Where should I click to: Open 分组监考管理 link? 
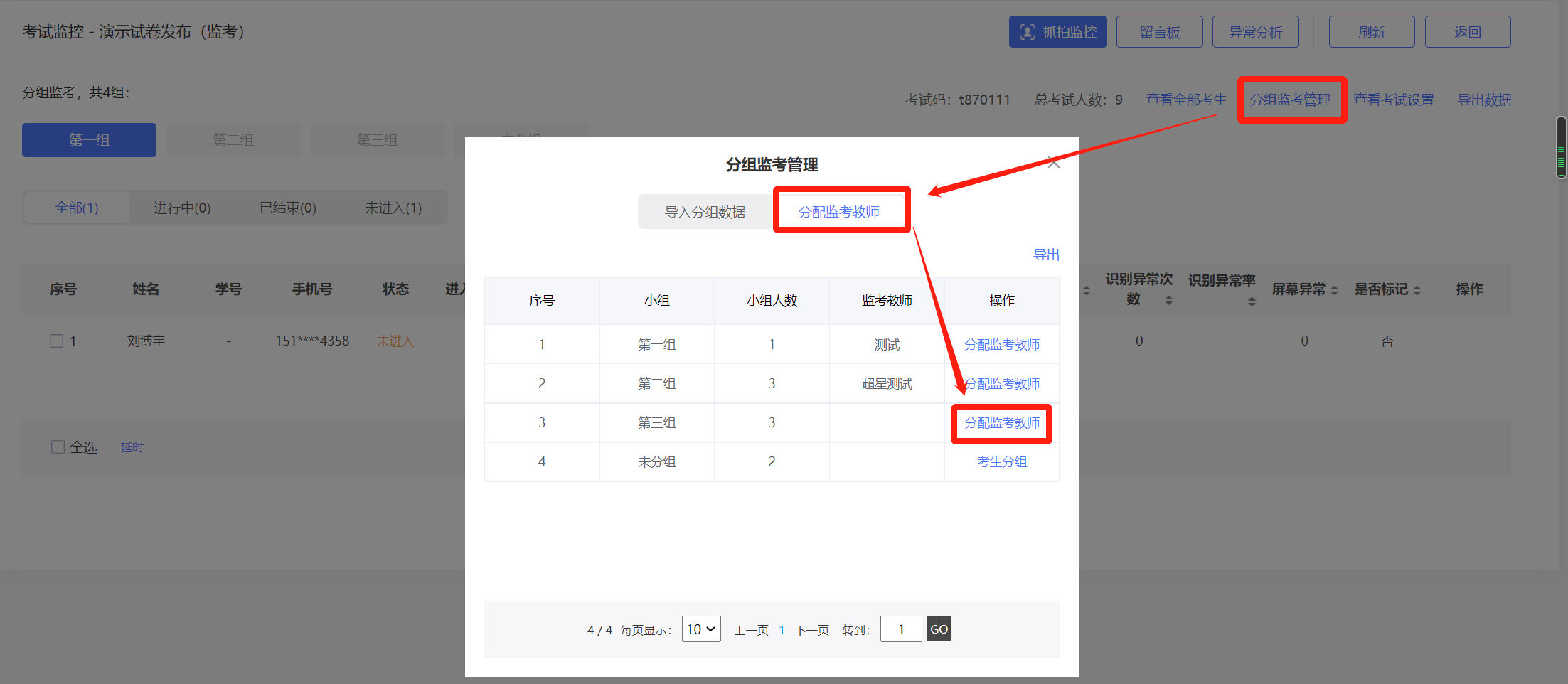[1290, 100]
